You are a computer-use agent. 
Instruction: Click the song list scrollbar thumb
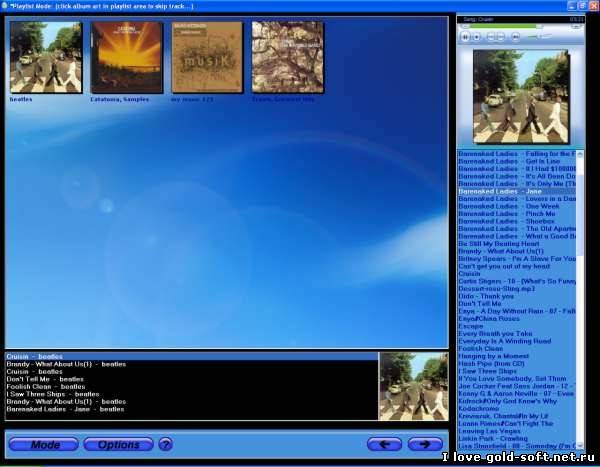(x=580, y=214)
